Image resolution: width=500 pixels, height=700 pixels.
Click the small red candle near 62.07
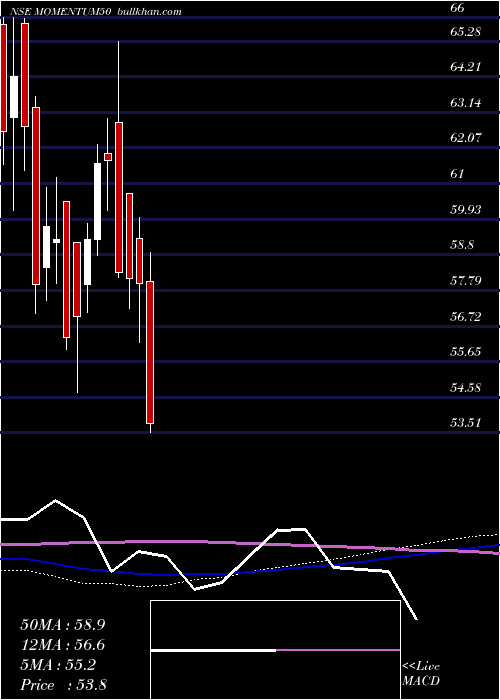[x=108, y=157]
